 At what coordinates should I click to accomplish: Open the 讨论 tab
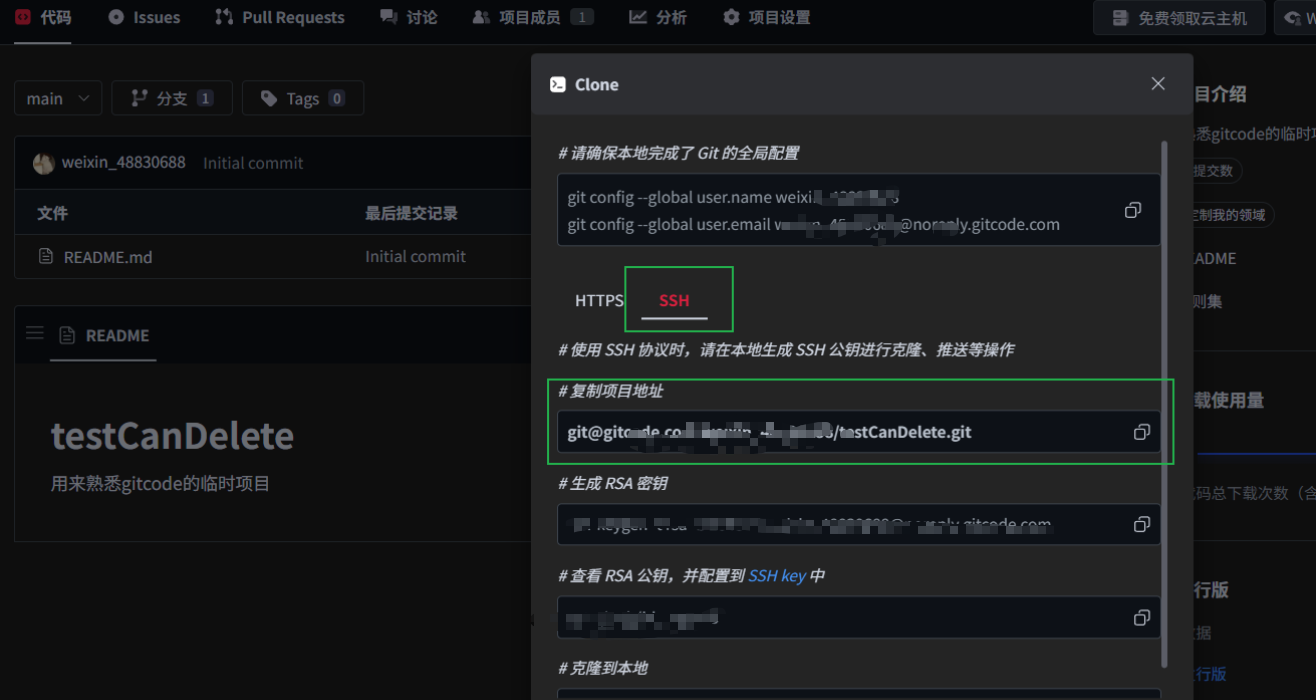[x=408, y=17]
